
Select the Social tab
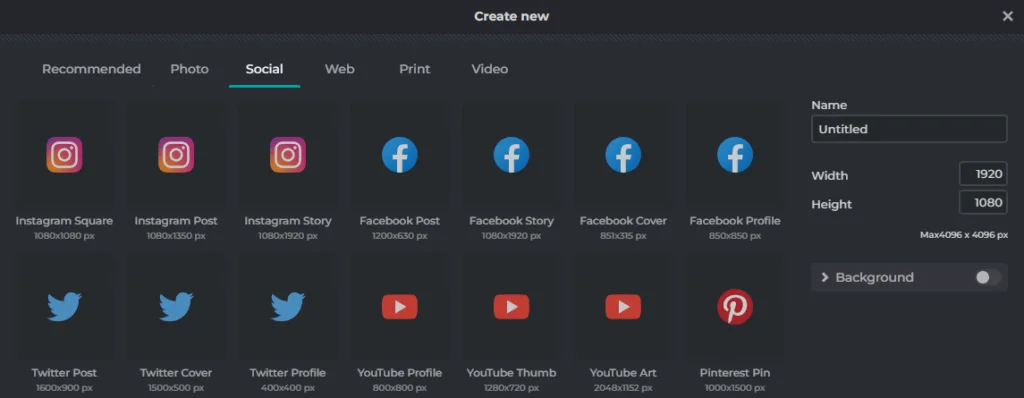pos(264,69)
